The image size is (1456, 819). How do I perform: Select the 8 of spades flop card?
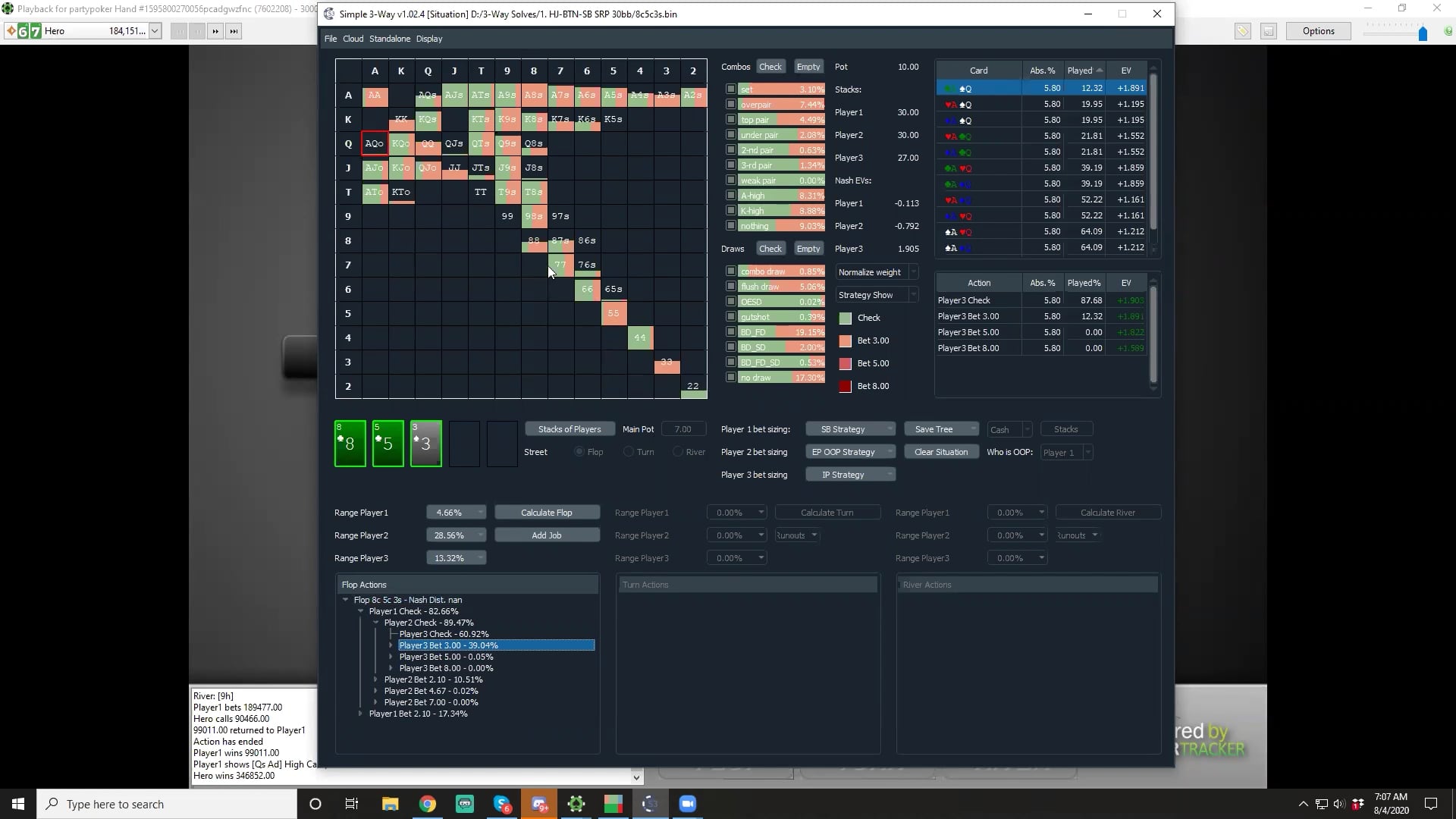pos(349,443)
